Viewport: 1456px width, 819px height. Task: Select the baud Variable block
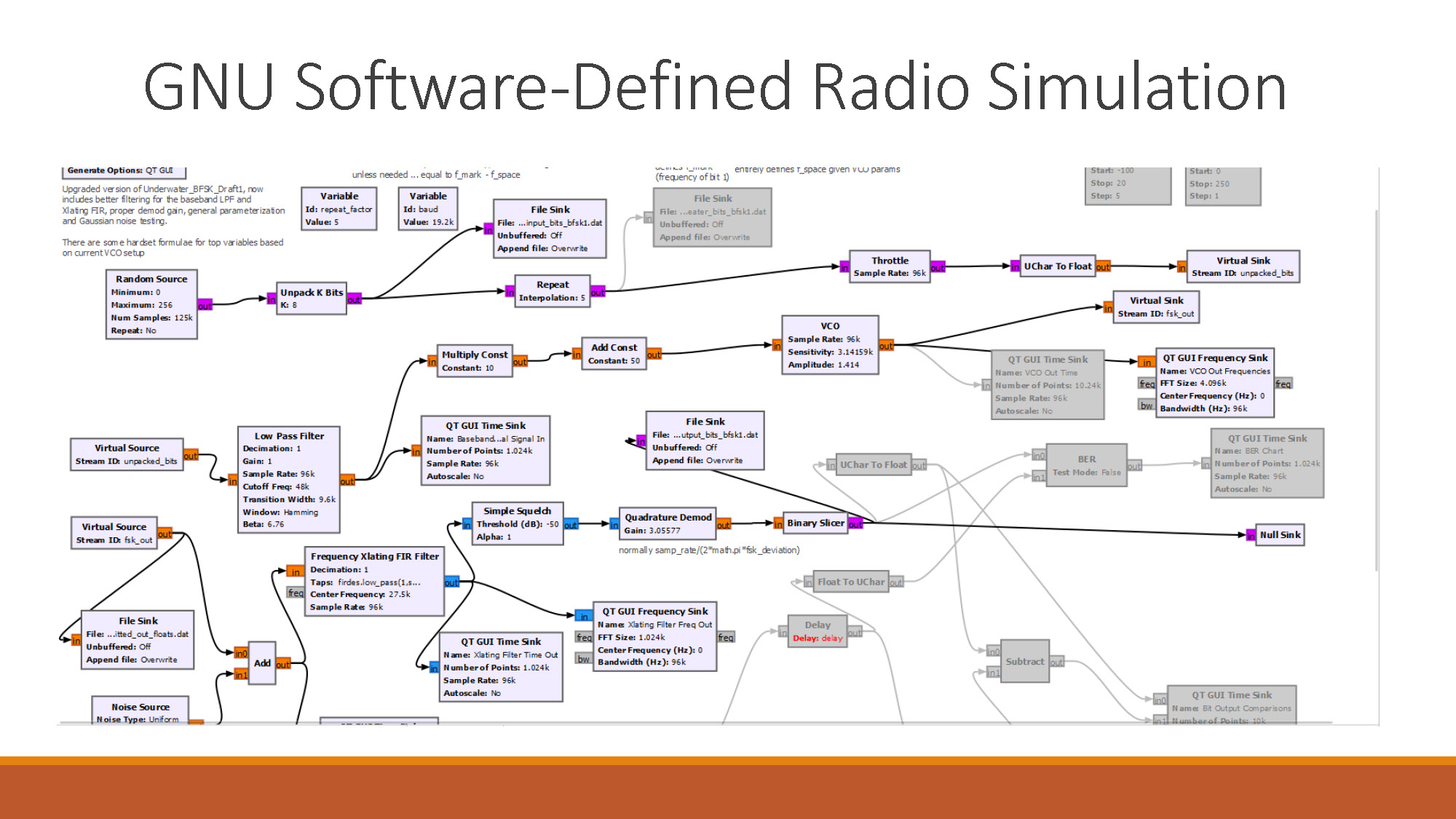pos(428,209)
